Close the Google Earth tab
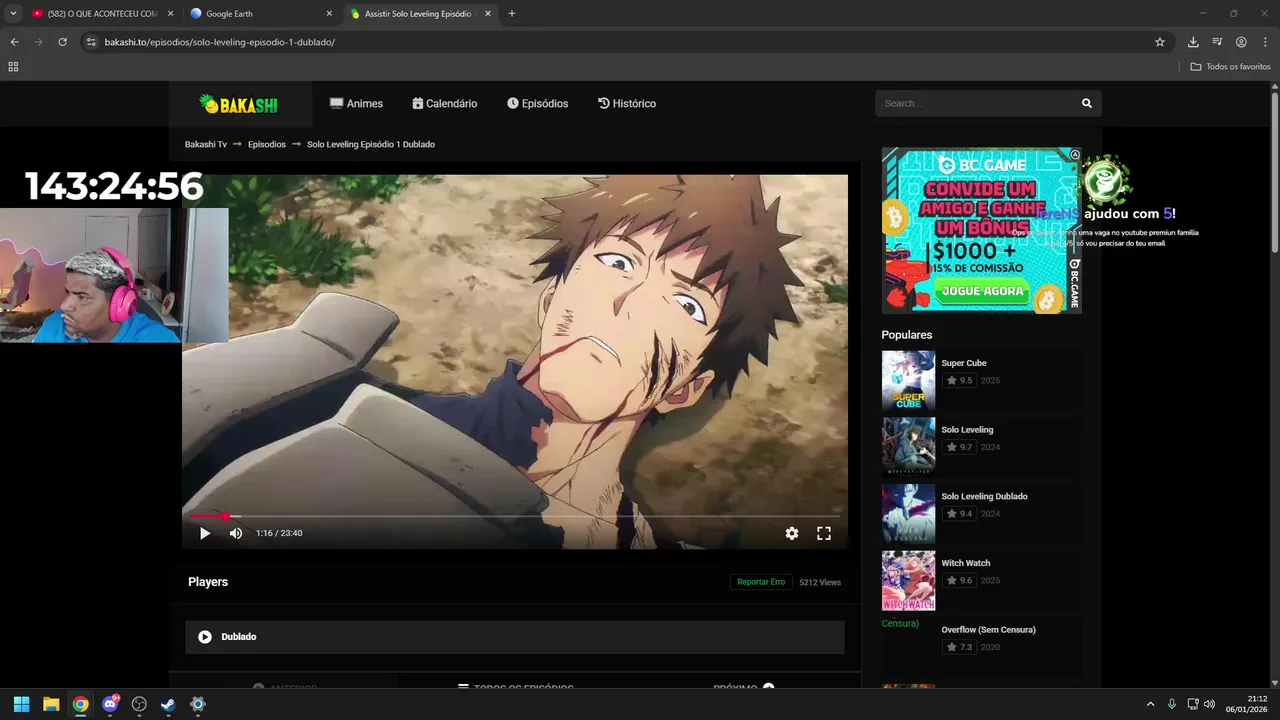This screenshot has width=1280, height=720. point(329,14)
